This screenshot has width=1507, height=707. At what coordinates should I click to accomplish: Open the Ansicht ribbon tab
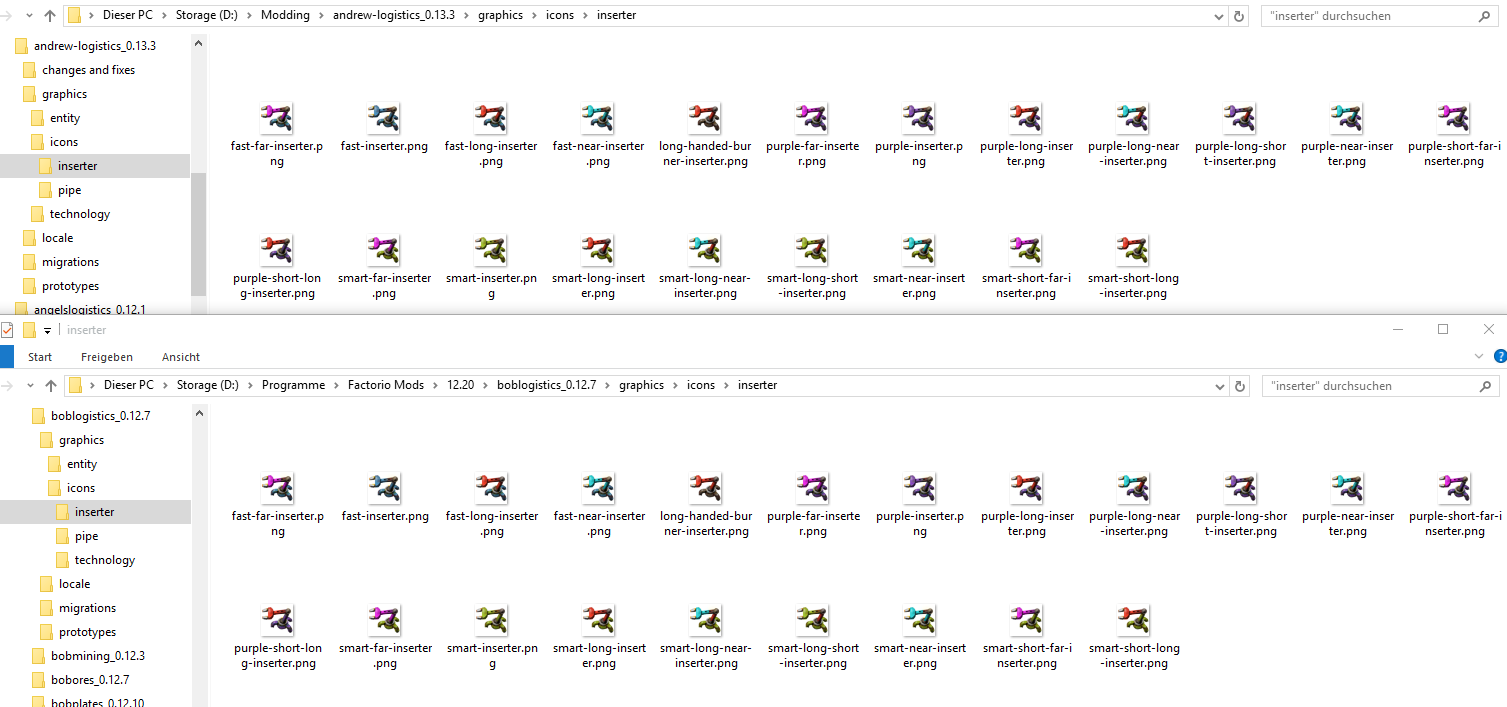tap(181, 357)
